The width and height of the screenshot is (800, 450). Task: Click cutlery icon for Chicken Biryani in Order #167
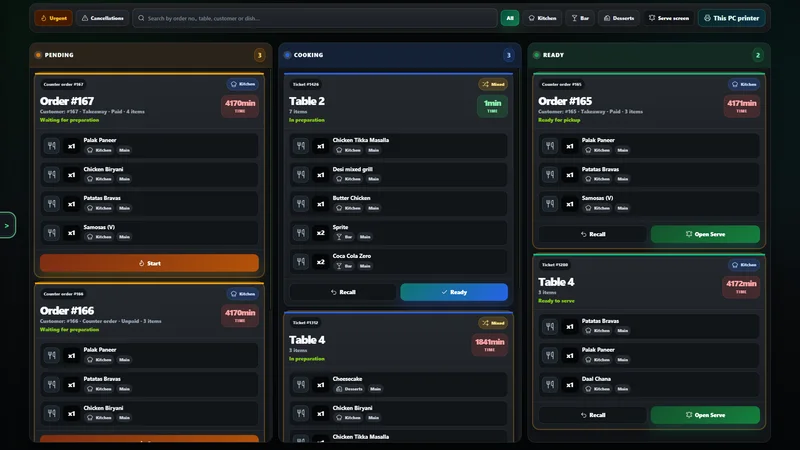click(x=52, y=174)
